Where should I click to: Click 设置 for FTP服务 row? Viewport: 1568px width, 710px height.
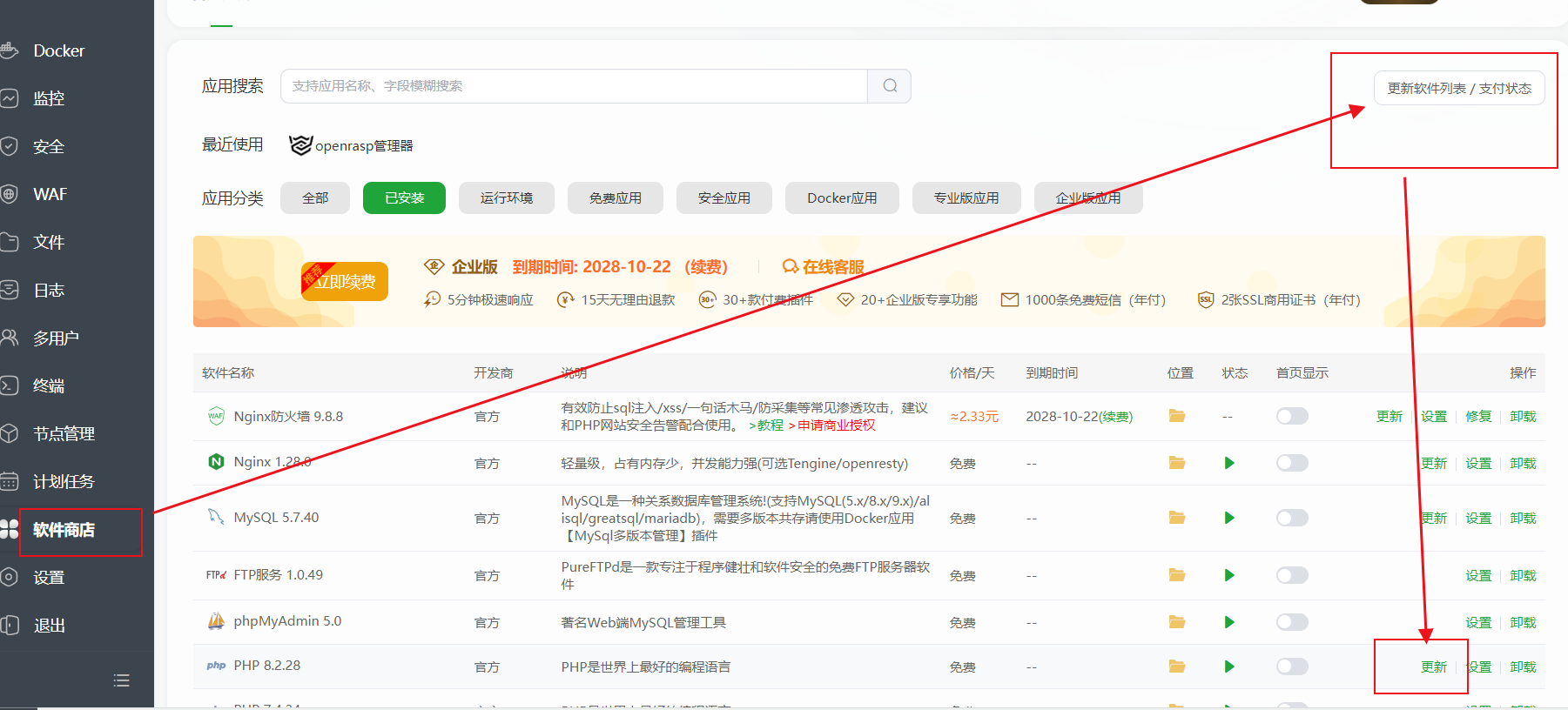pos(1478,575)
